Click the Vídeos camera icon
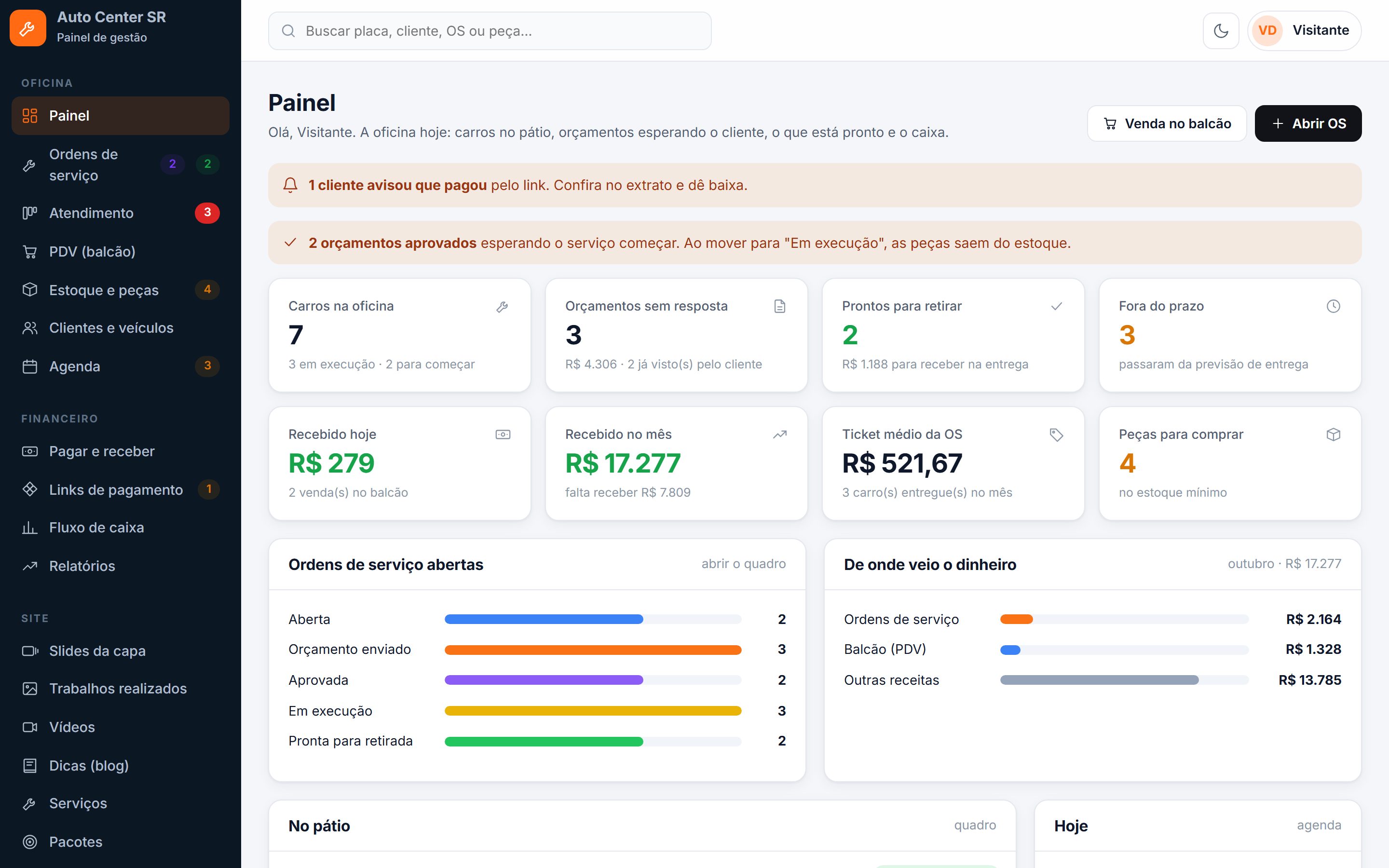The width and height of the screenshot is (1389, 868). pyautogui.click(x=29, y=727)
